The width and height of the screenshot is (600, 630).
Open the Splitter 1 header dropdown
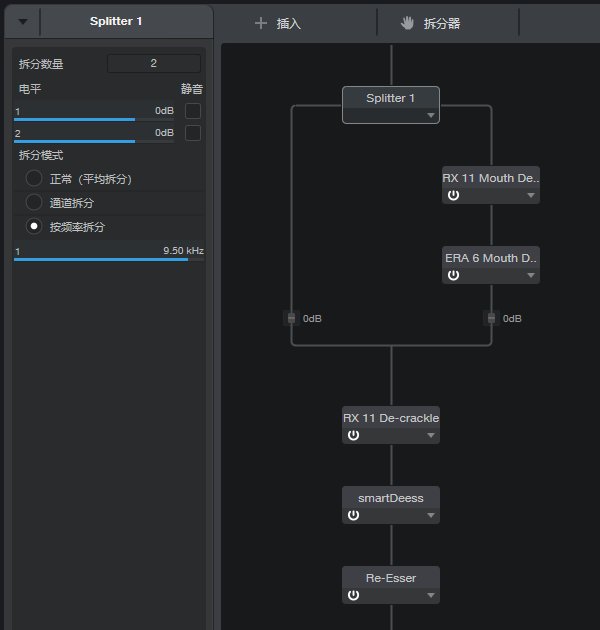[23, 22]
